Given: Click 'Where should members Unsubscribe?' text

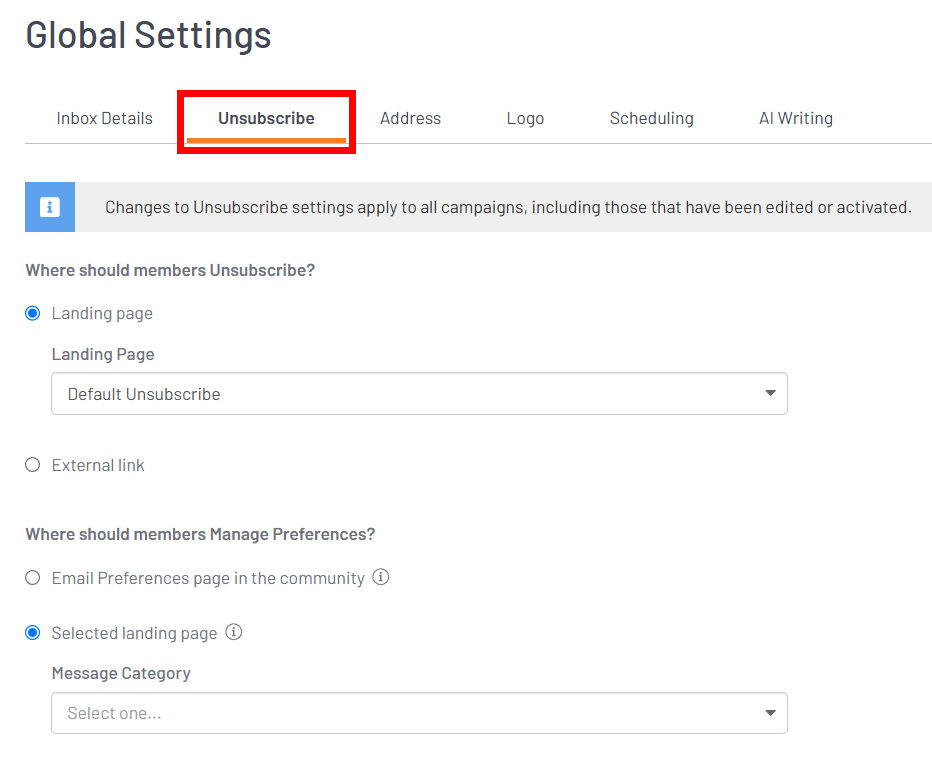Looking at the screenshot, I should click(x=170, y=271).
